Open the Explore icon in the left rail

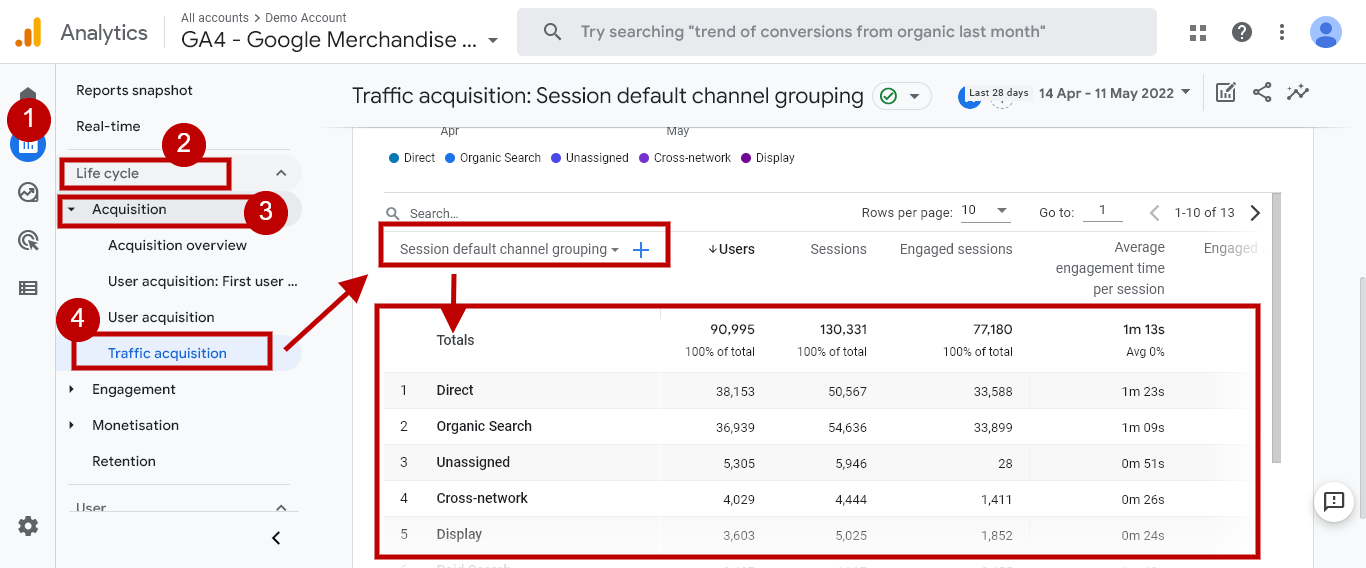[x=28, y=192]
